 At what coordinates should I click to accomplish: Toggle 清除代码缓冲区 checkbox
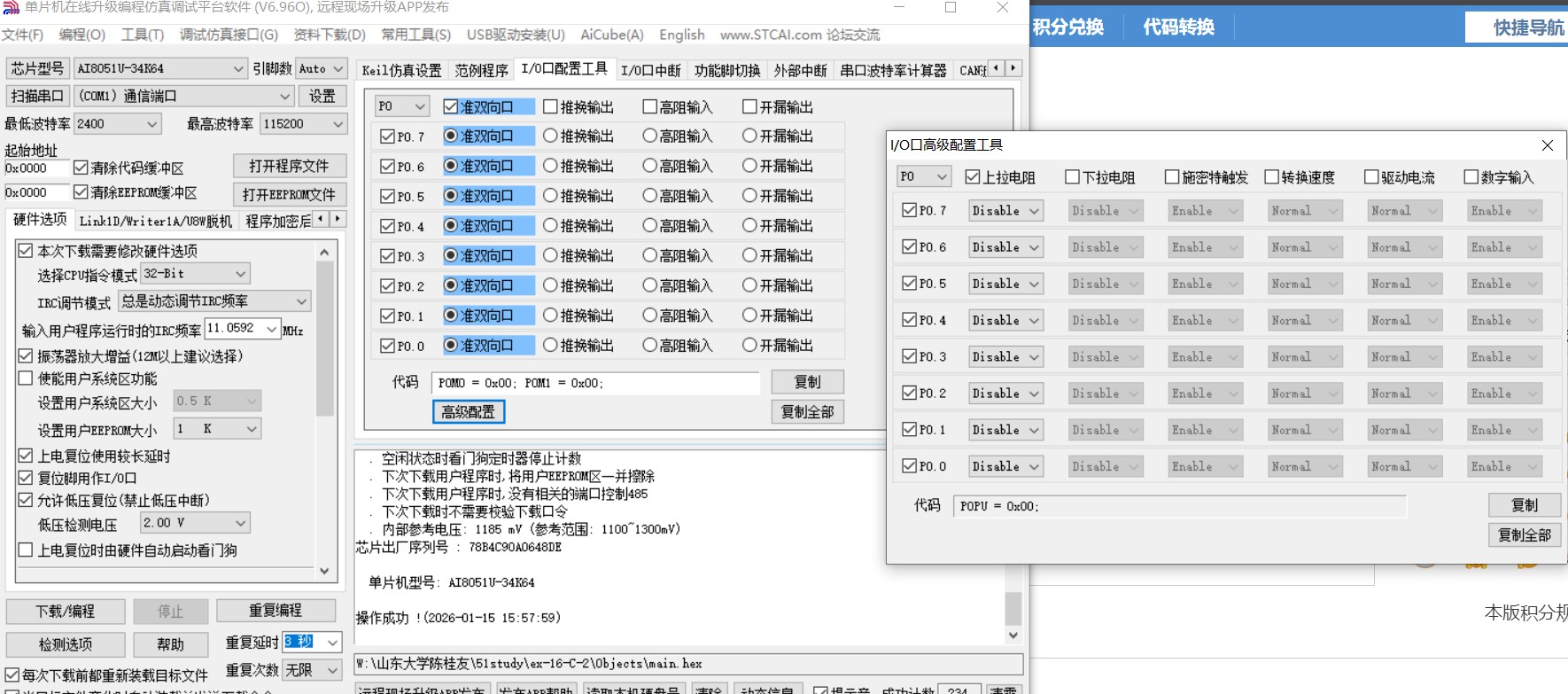(81, 168)
